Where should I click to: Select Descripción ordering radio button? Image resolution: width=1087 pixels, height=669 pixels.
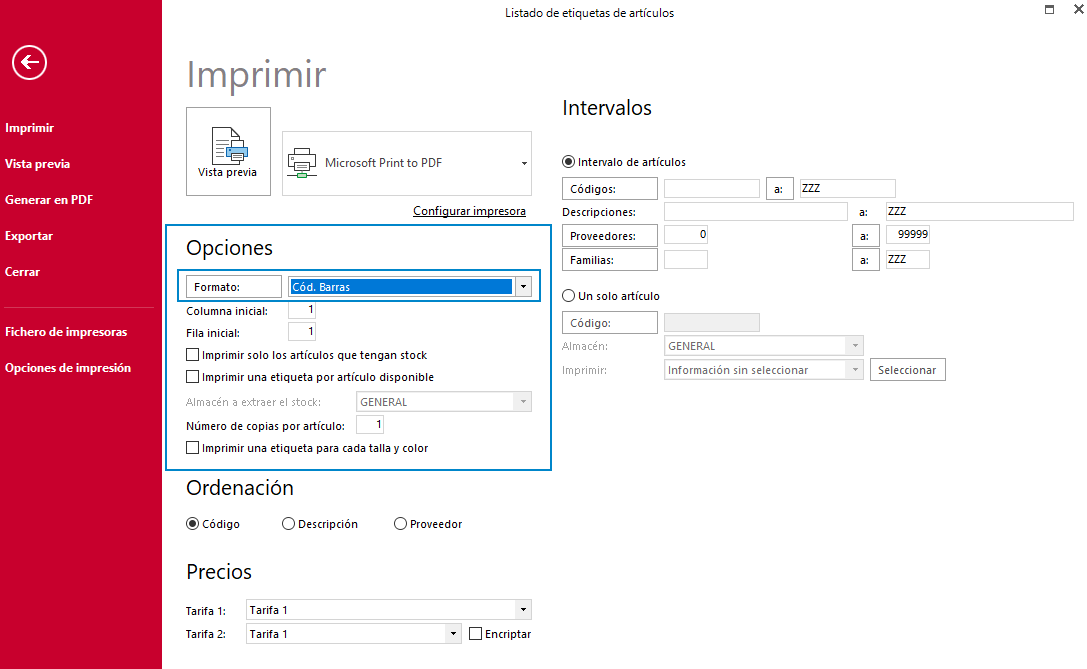coord(288,524)
